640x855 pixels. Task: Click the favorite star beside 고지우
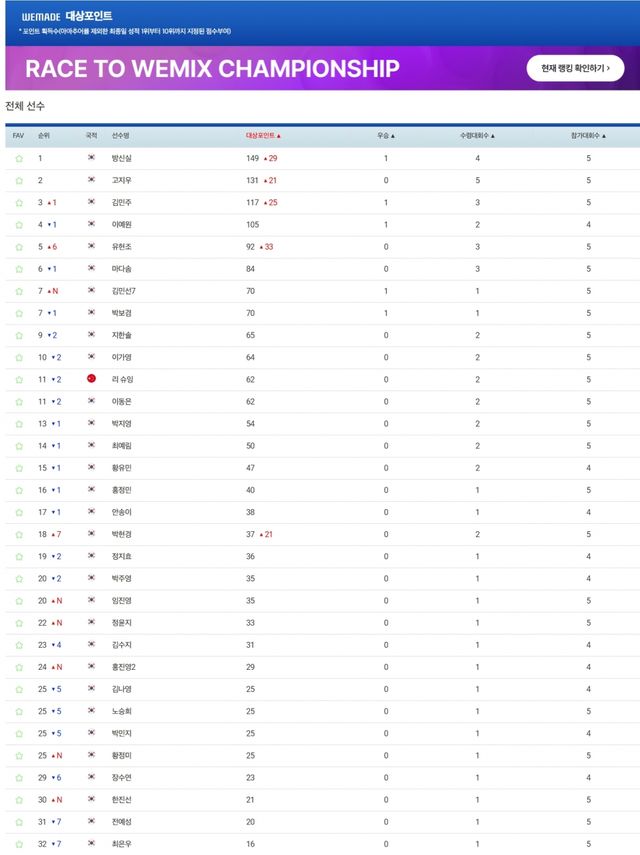point(18,180)
